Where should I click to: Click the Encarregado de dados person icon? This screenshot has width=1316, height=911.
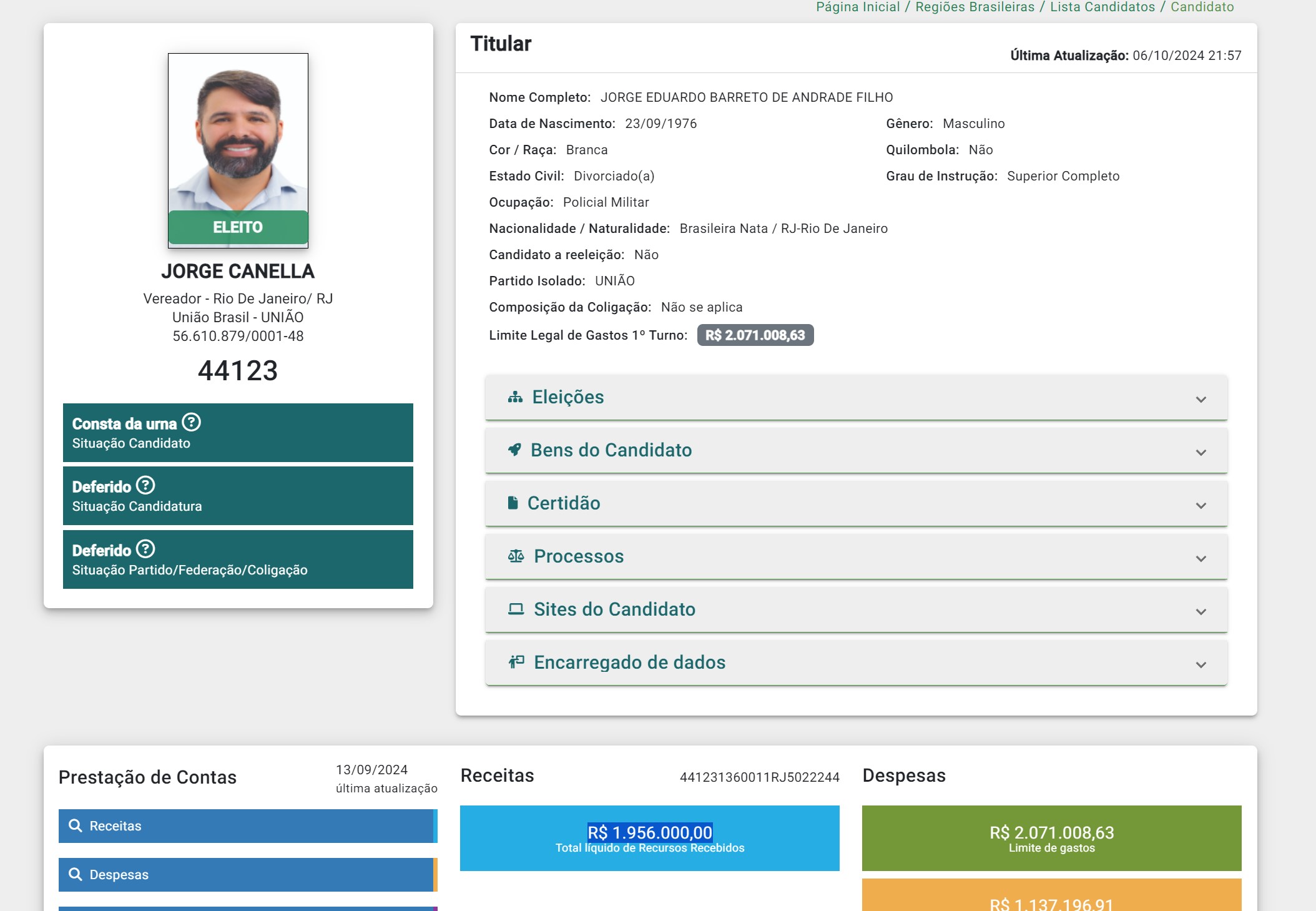[x=516, y=662]
